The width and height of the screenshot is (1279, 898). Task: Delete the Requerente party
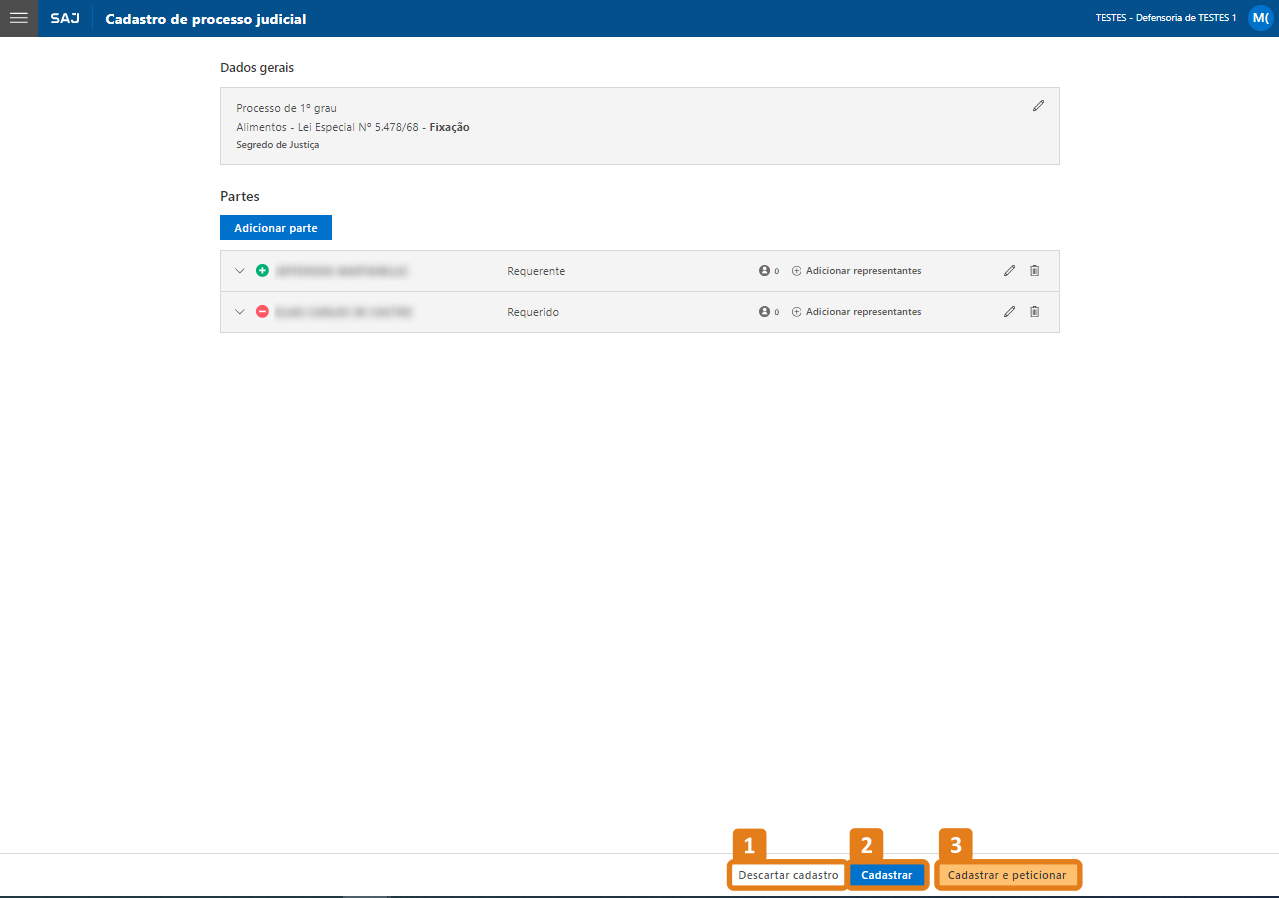[x=1035, y=271]
